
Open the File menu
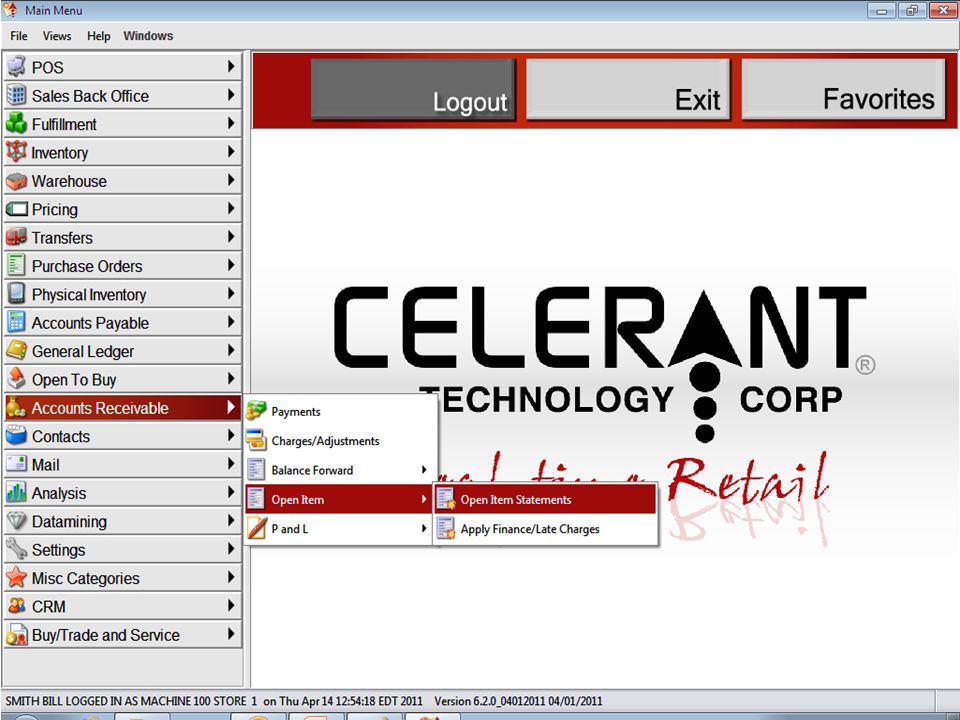(x=19, y=36)
